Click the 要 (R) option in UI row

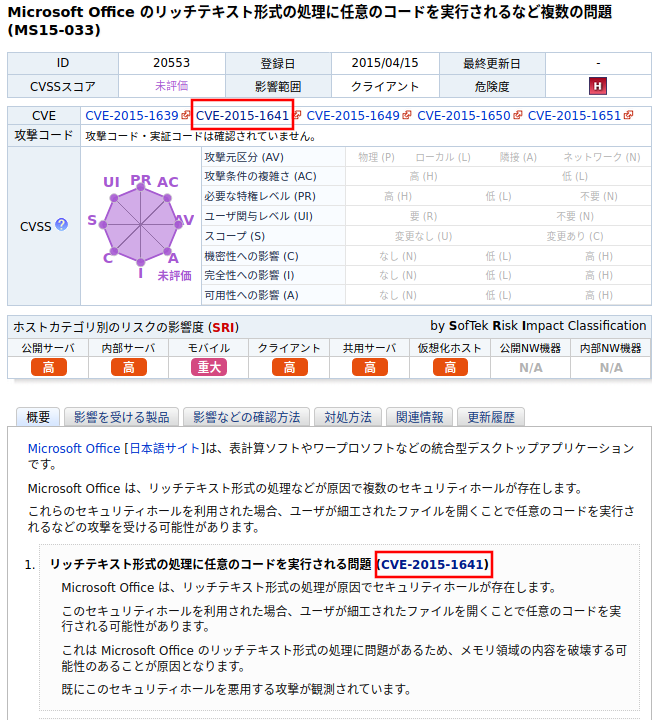[x=423, y=216]
